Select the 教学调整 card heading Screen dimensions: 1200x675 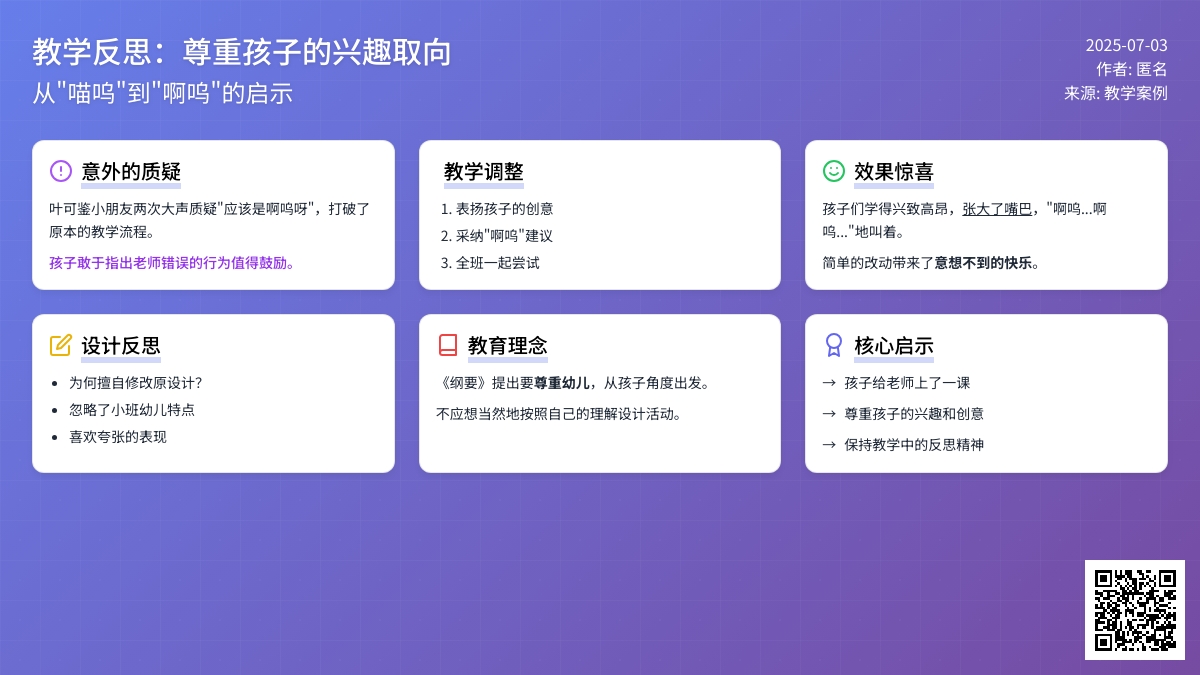484,172
